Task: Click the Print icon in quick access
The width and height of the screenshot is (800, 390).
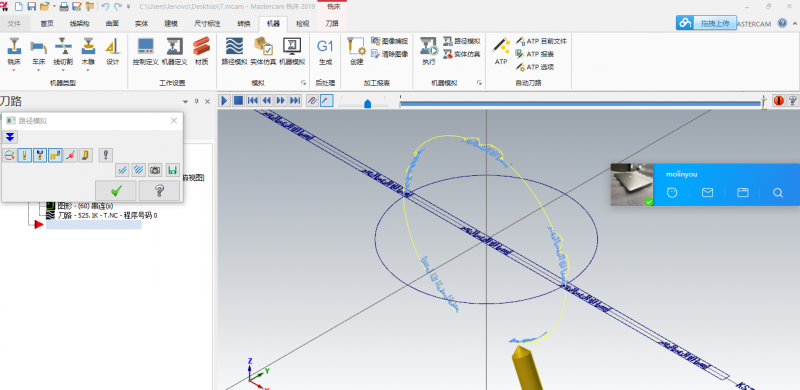Action: click(64, 7)
